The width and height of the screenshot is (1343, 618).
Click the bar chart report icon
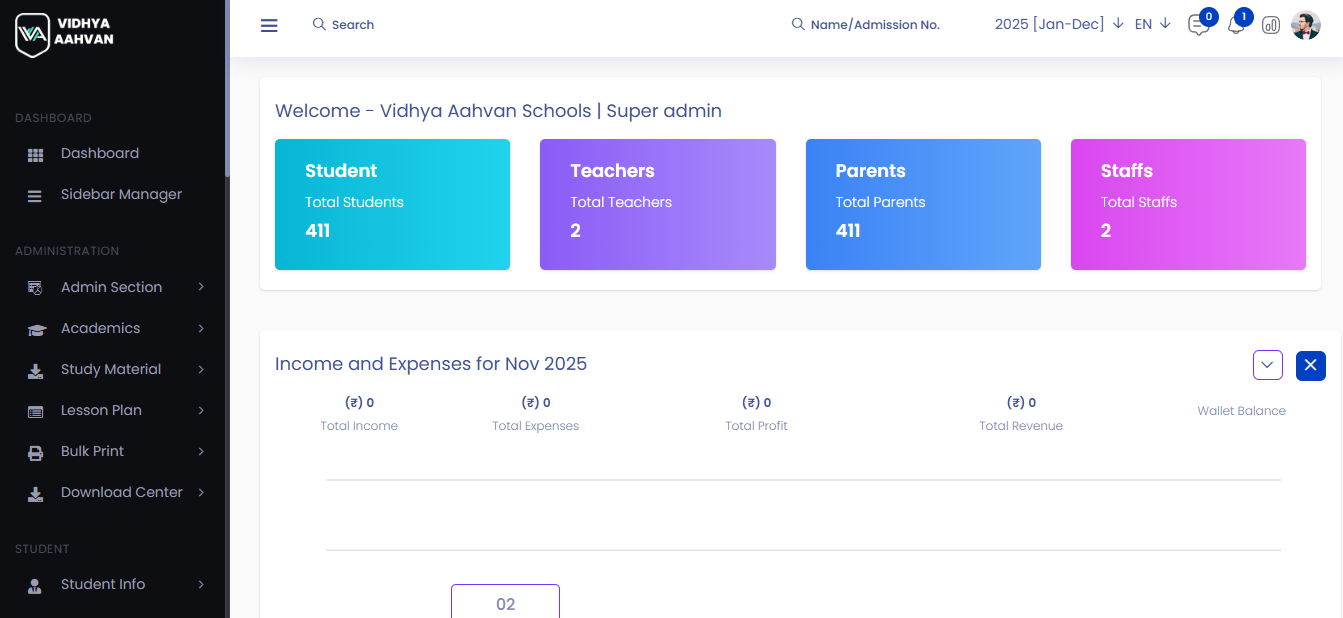[x=1271, y=25]
